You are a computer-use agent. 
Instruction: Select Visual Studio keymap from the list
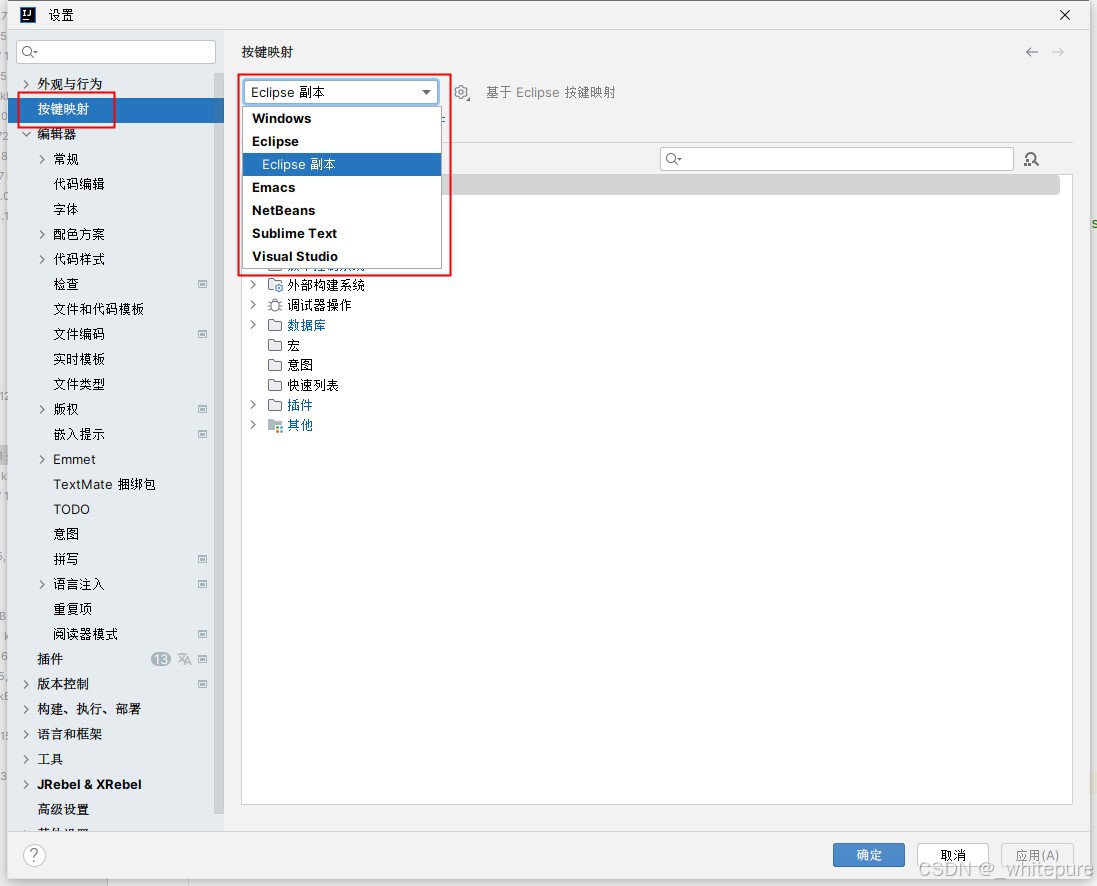click(342, 257)
